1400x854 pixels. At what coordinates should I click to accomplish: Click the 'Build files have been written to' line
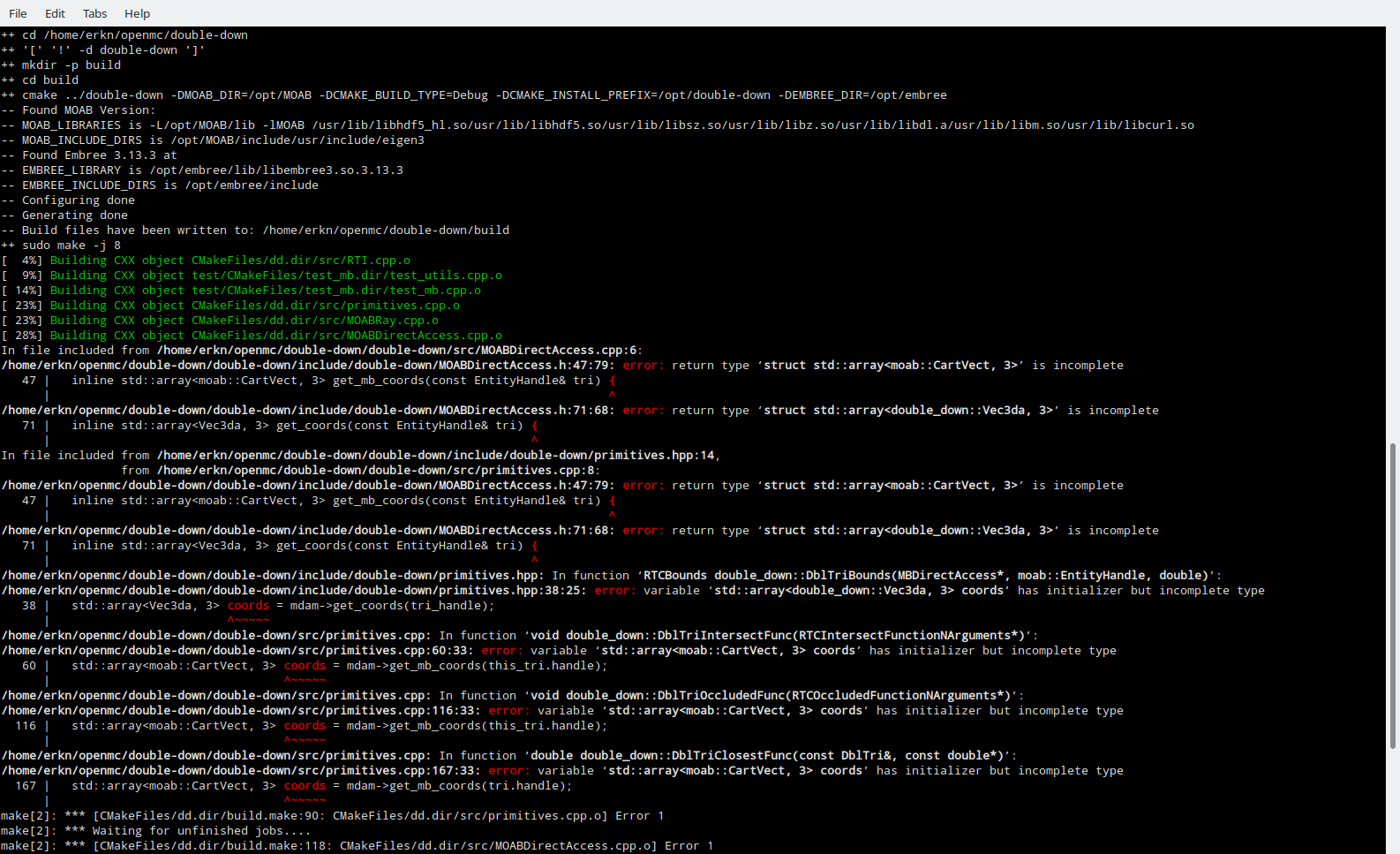(x=255, y=231)
